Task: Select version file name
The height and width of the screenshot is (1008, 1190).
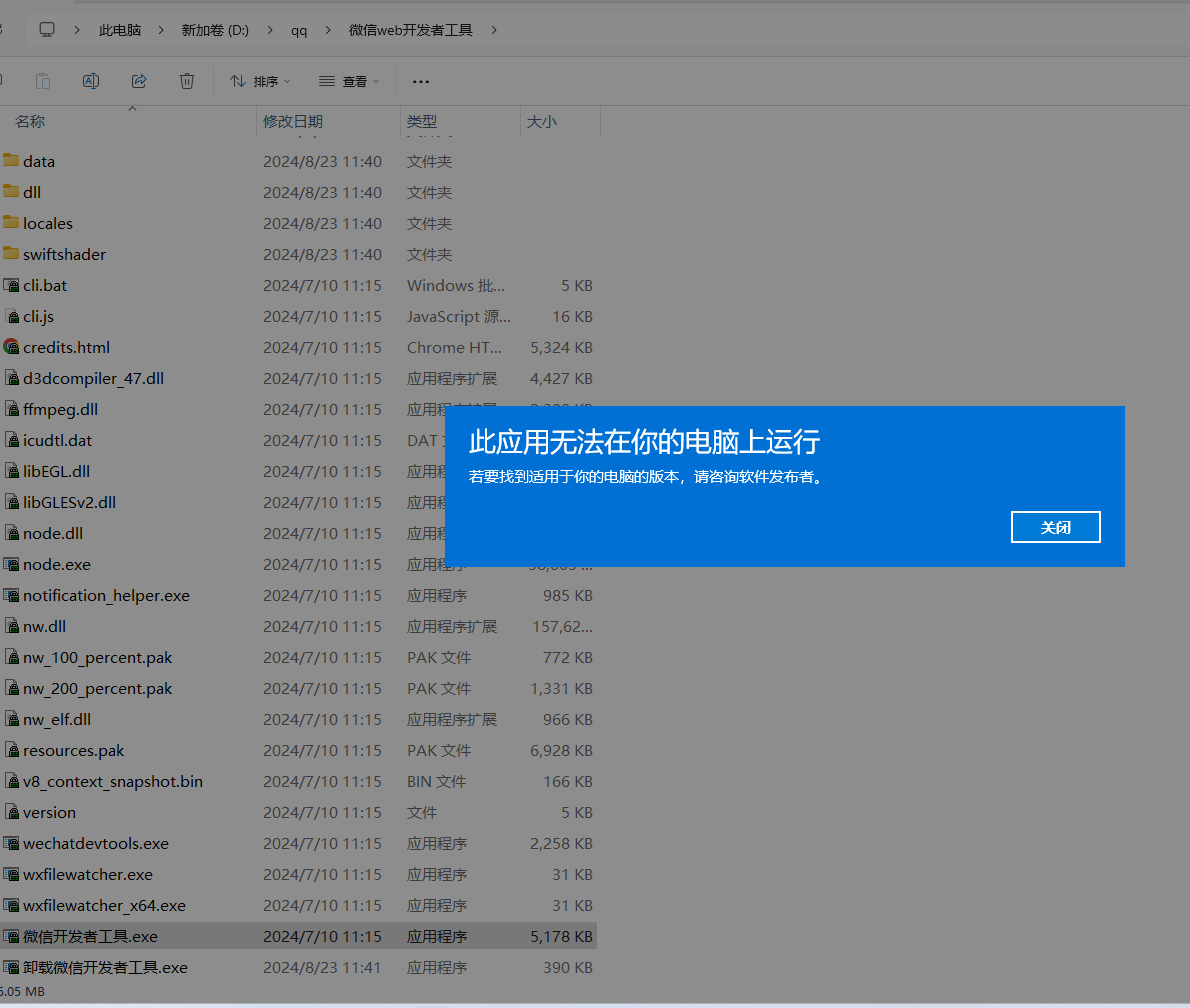Action: (x=49, y=813)
